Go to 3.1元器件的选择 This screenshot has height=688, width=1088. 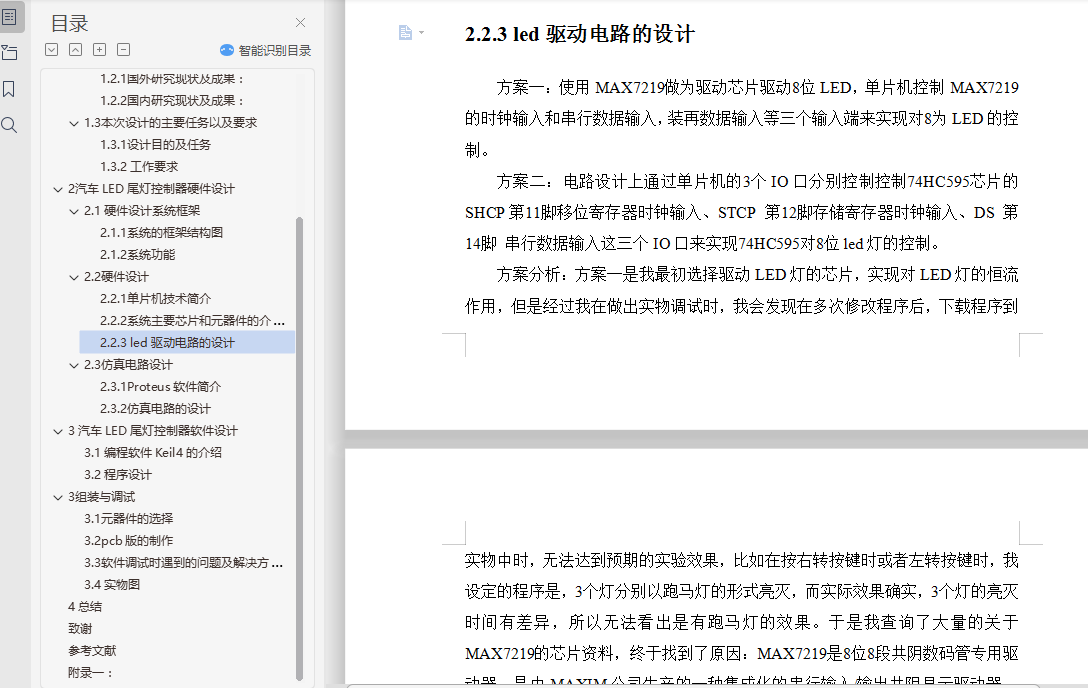pyautogui.click(x=129, y=519)
